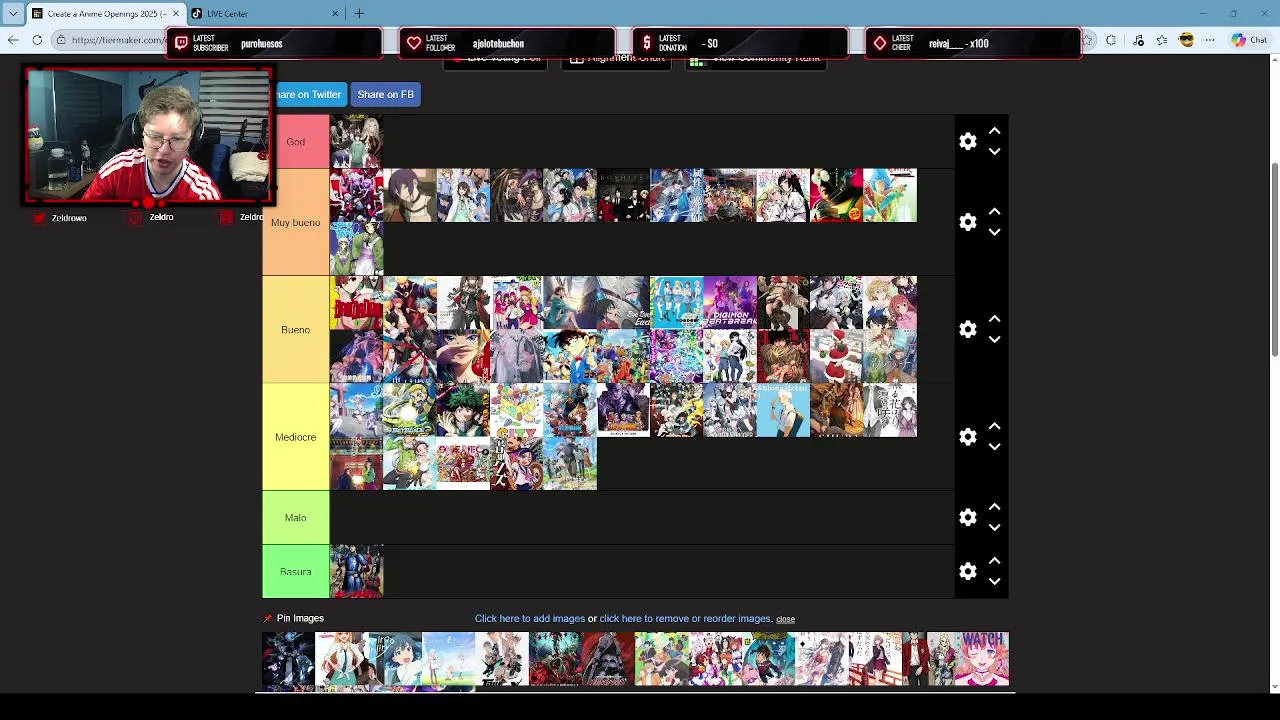Open the browser settings and more menu
This screenshot has height=720, width=1280.
click(1210, 40)
